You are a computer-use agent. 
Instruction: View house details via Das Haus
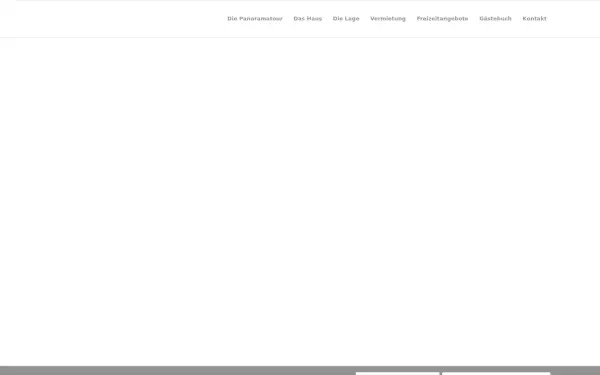tap(308, 18)
